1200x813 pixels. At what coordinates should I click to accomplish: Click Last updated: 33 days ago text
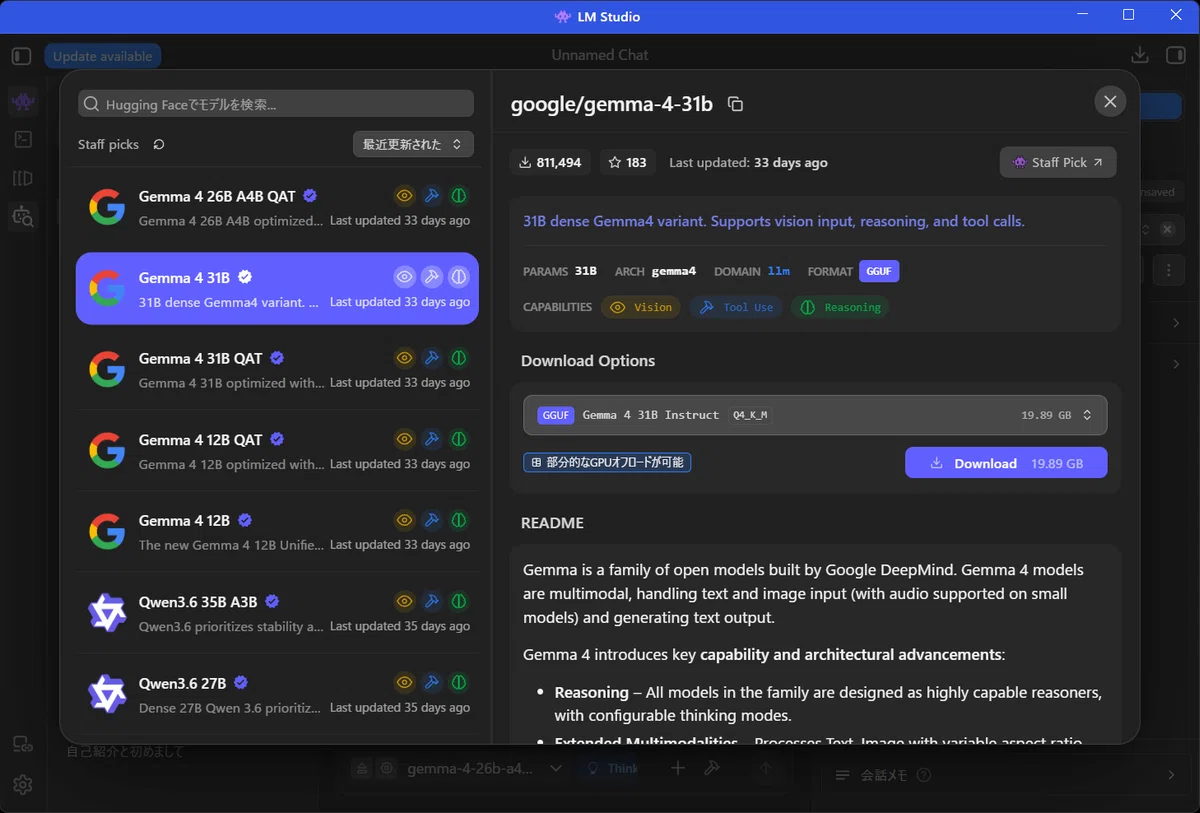pyautogui.click(x=748, y=162)
